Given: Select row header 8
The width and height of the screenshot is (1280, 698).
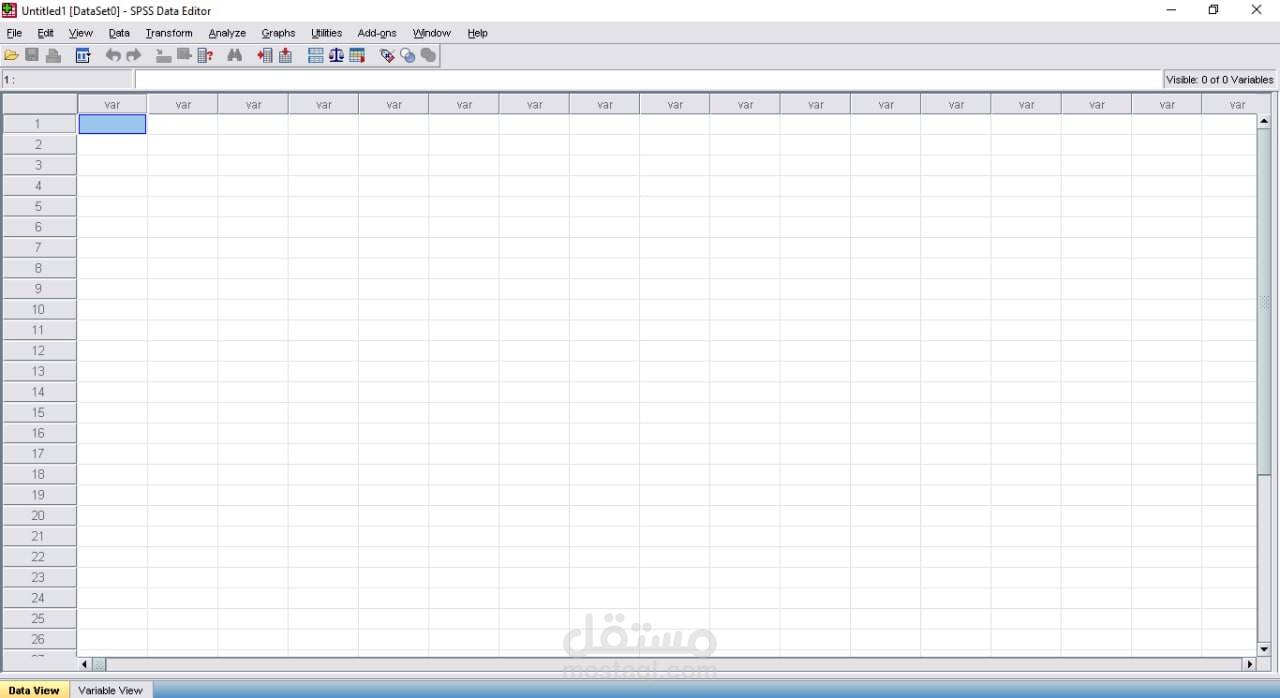Looking at the screenshot, I should [x=39, y=268].
